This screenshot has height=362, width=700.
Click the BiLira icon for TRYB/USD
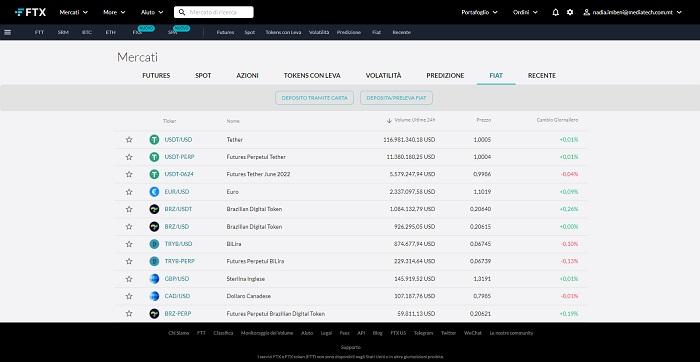[154, 244]
